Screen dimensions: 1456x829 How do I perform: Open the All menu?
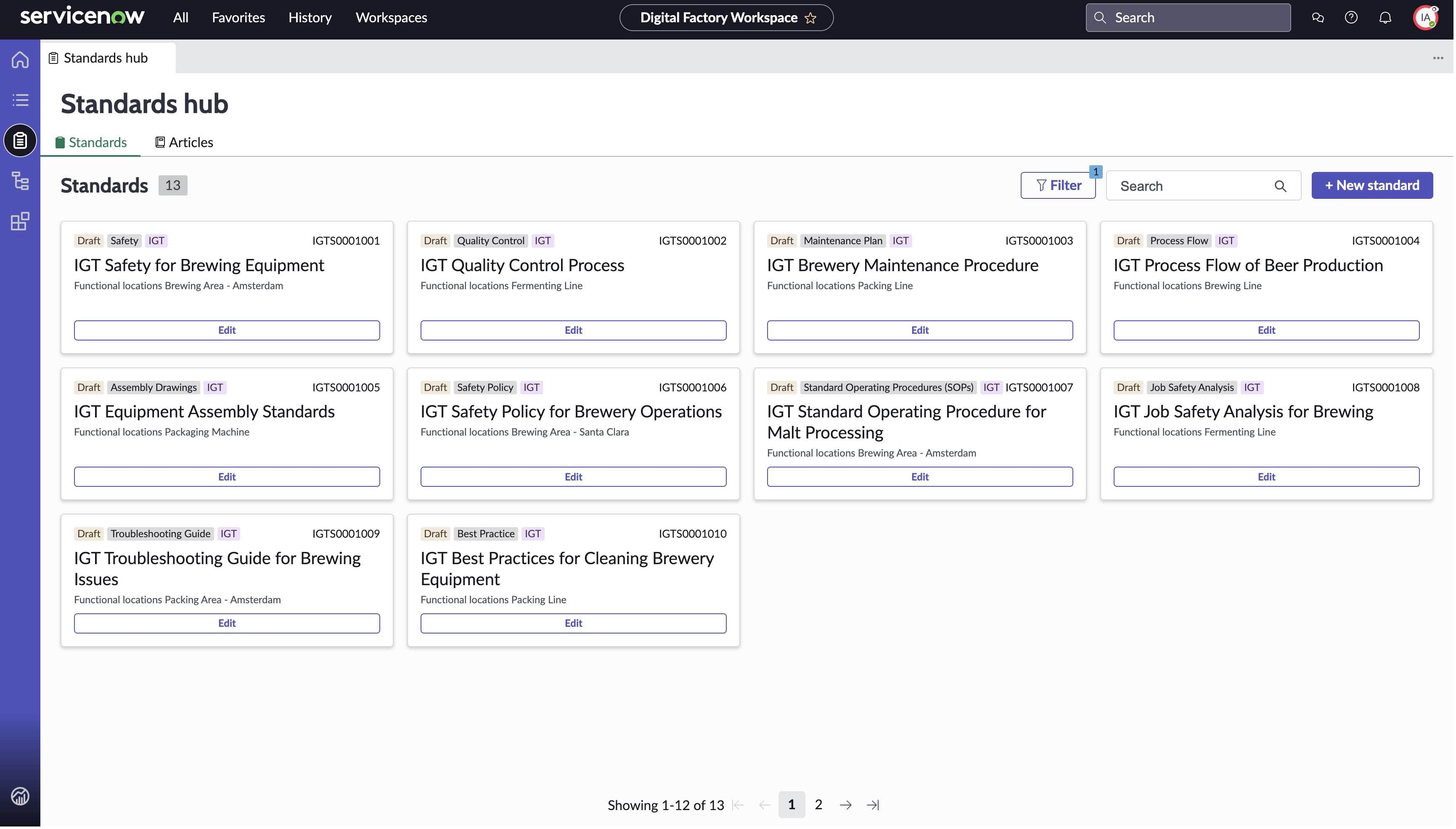tap(180, 18)
